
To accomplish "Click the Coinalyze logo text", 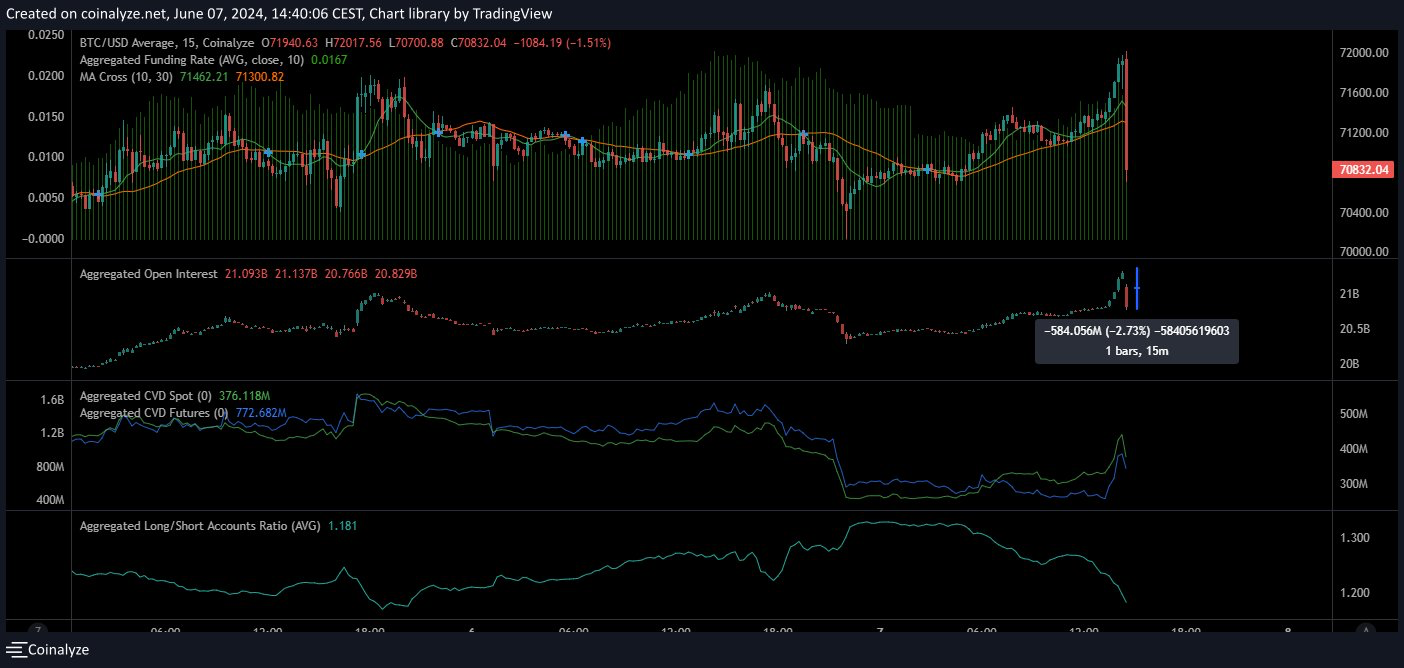I will click(58, 650).
